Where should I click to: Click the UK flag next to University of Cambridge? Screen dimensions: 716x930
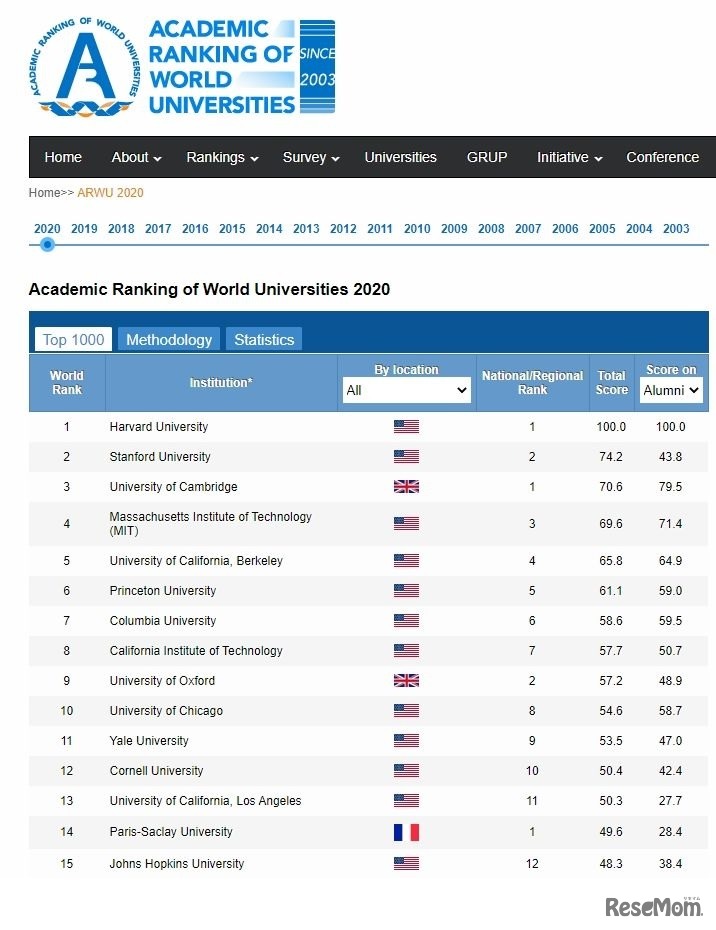click(x=405, y=486)
